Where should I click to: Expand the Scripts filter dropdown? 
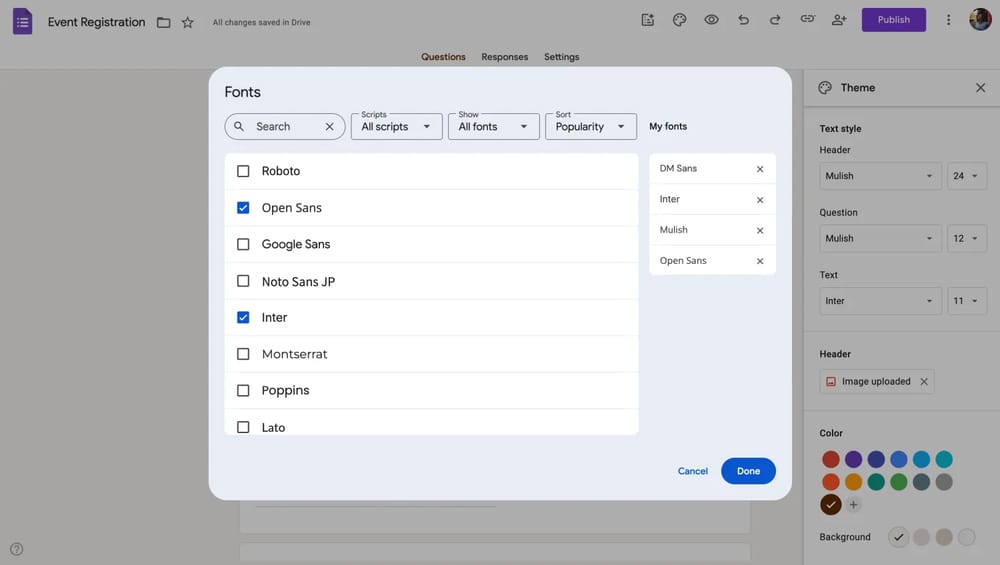pos(396,127)
